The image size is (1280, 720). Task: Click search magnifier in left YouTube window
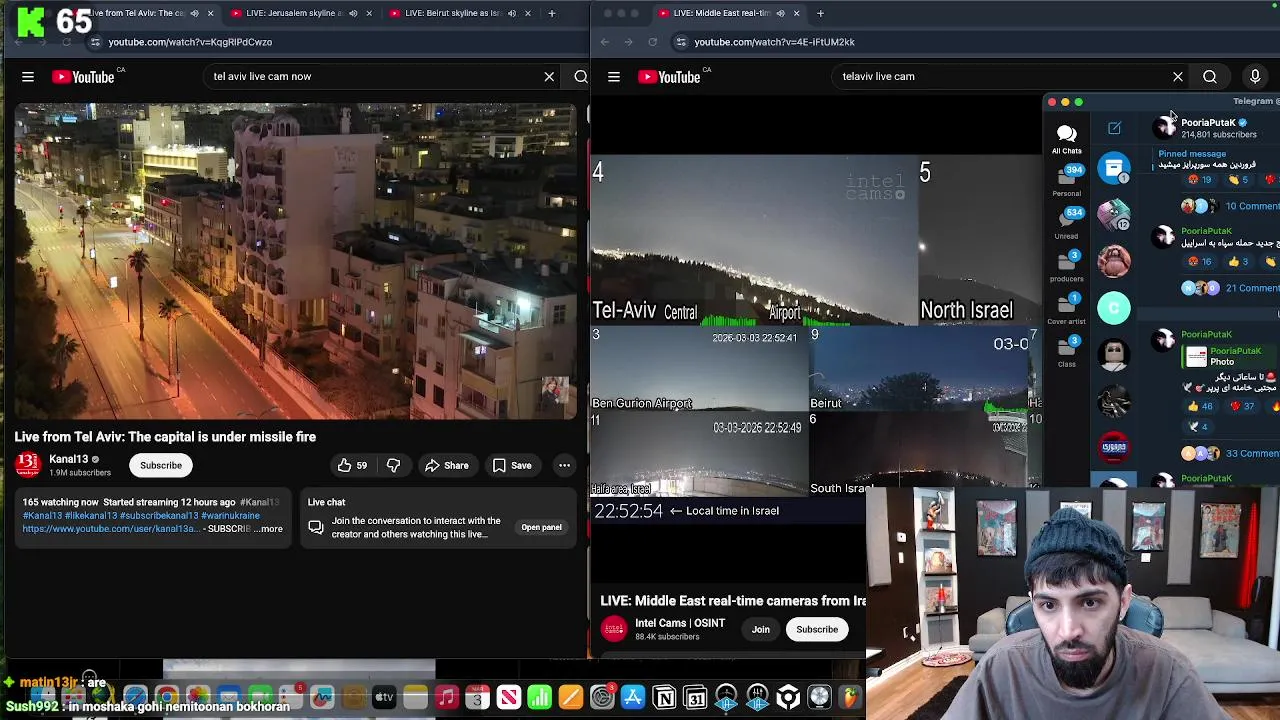pos(581,76)
